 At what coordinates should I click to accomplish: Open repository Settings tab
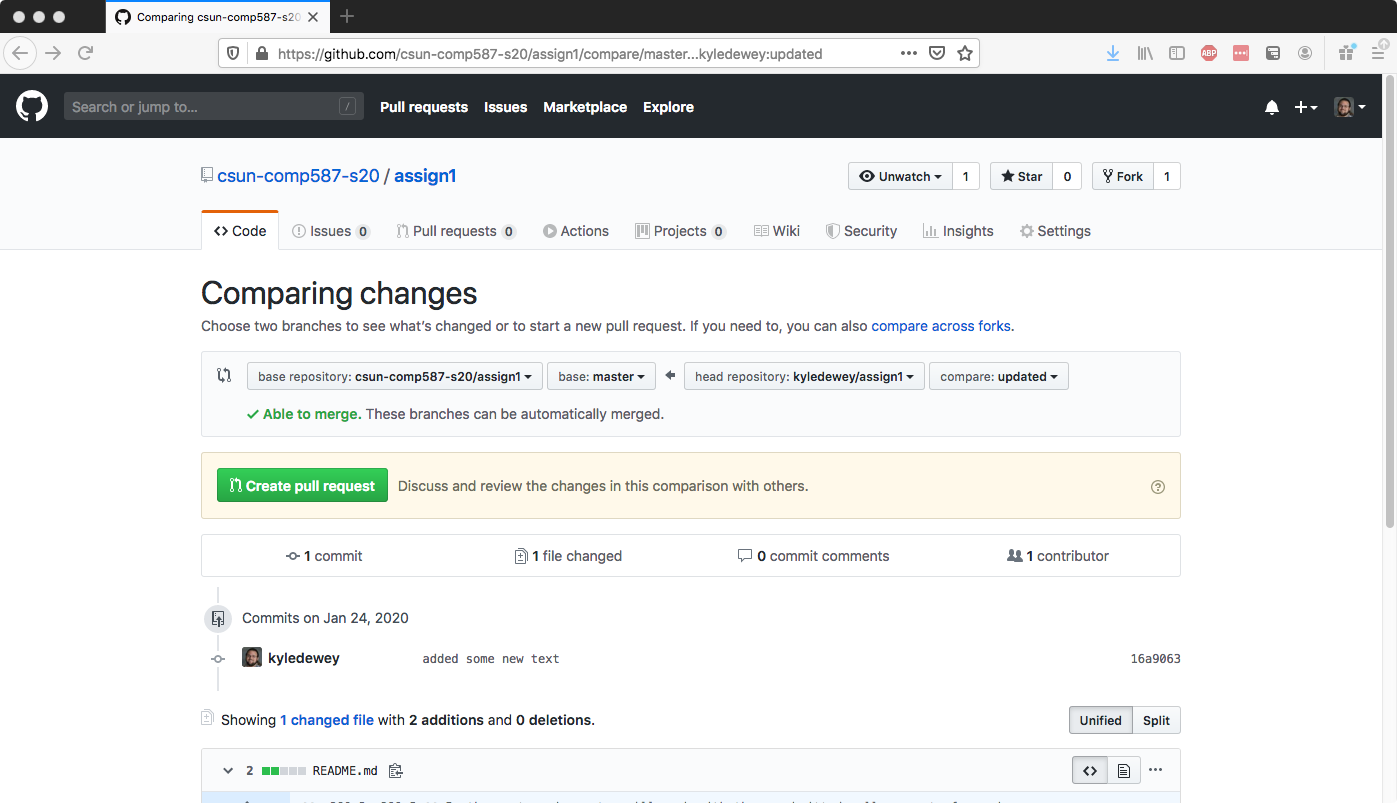click(1055, 231)
